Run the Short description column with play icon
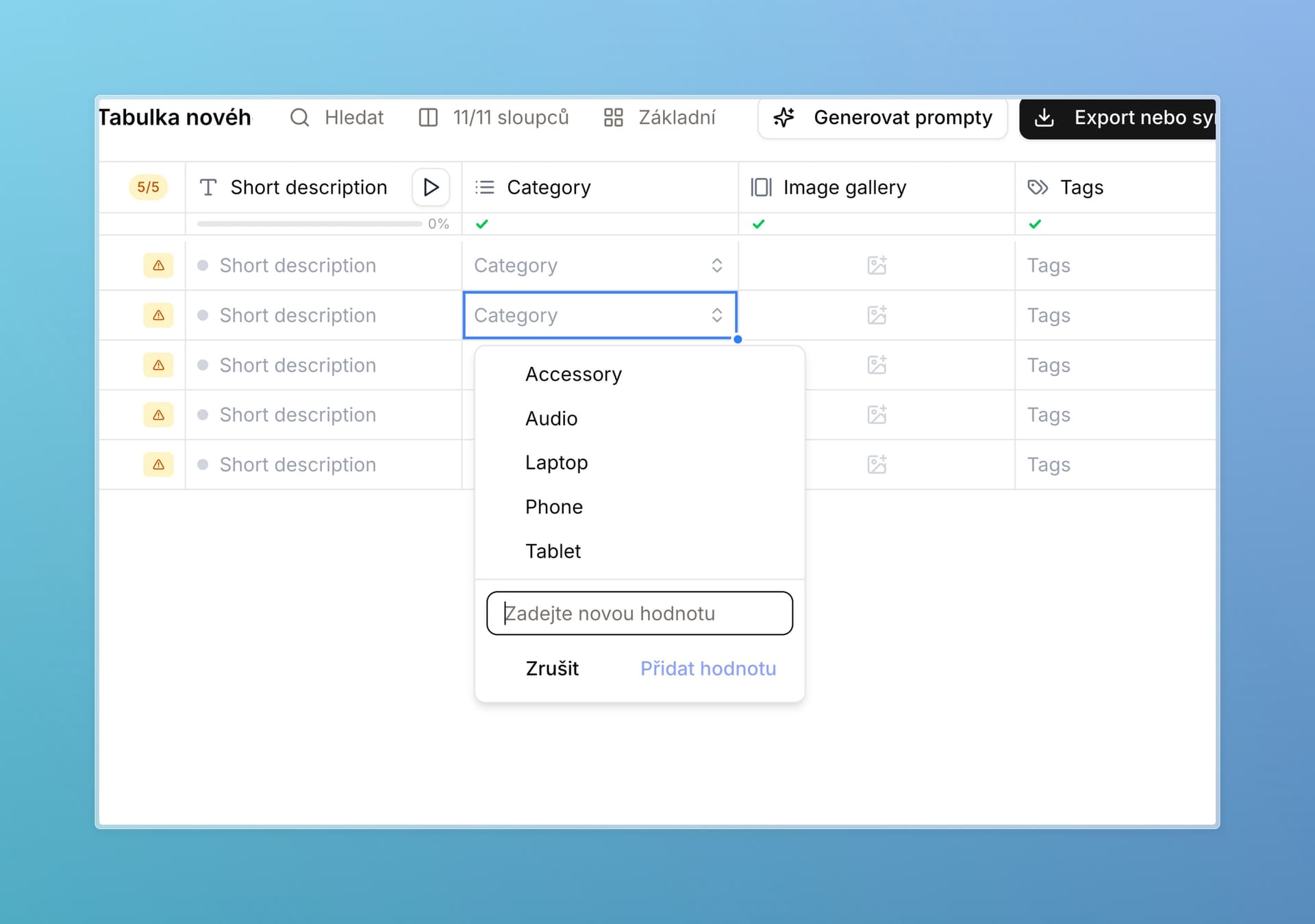Image resolution: width=1315 pixels, height=924 pixels. click(431, 187)
